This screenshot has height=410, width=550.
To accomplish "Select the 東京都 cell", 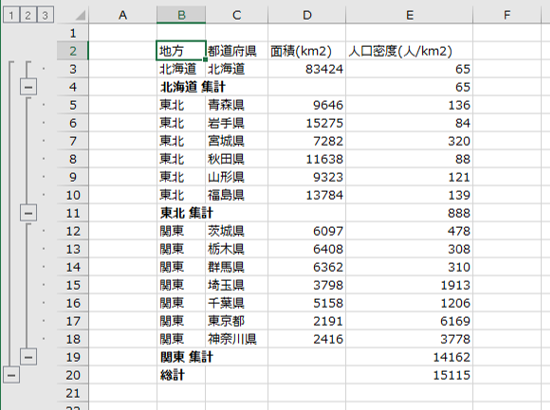I will pos(237,321).
